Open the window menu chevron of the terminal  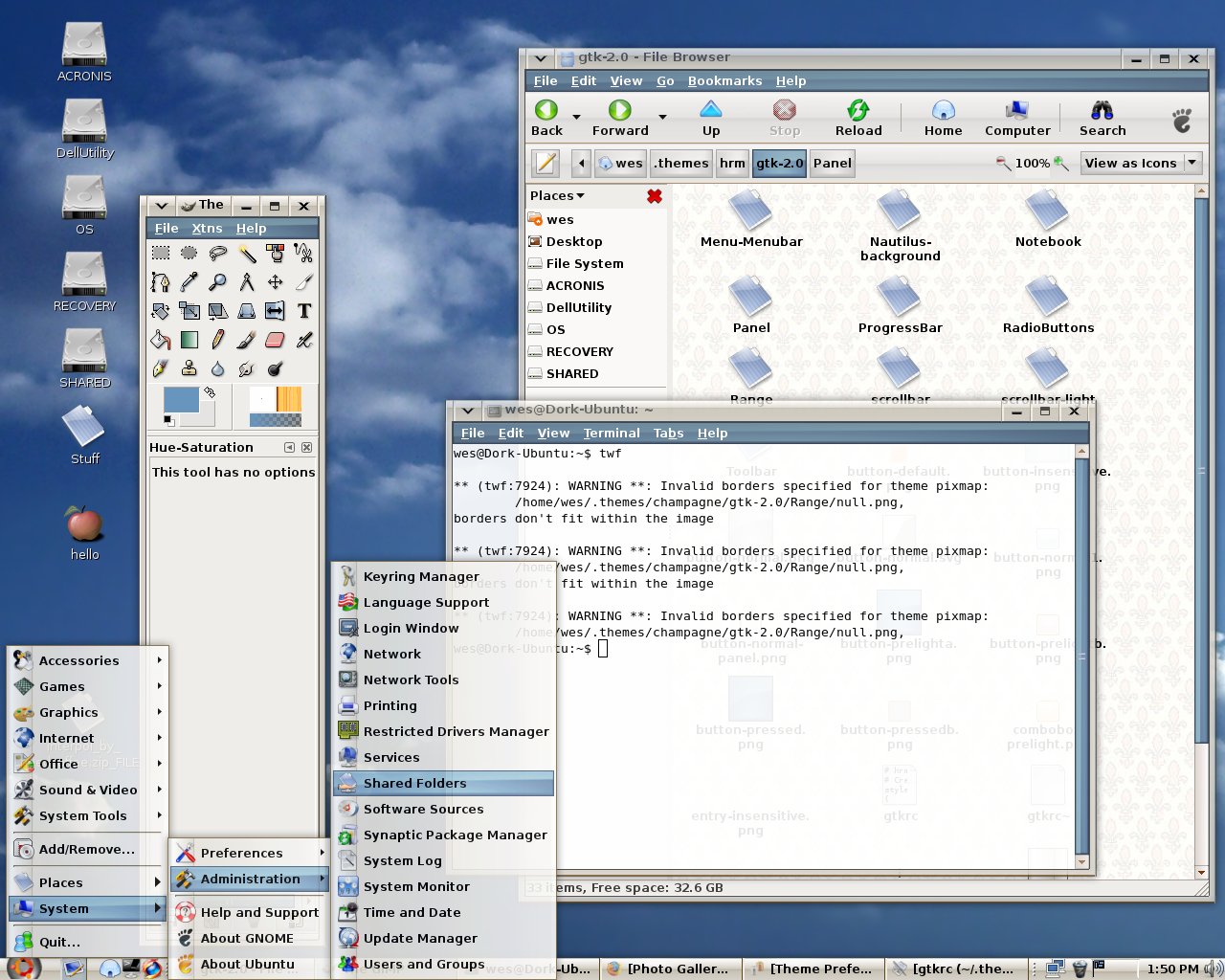point(467,411)
